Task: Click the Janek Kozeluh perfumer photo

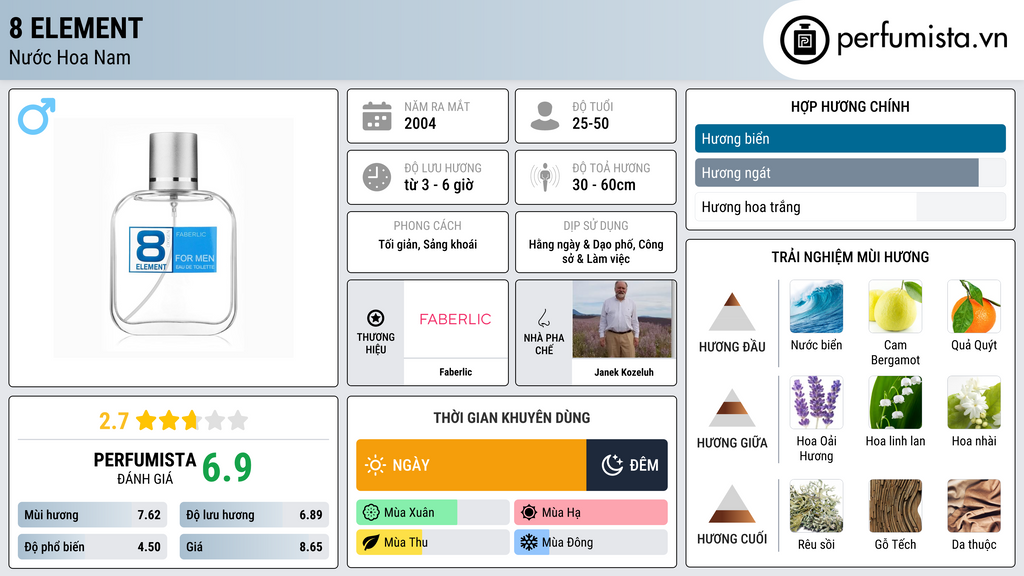Action: click(622, 319)
